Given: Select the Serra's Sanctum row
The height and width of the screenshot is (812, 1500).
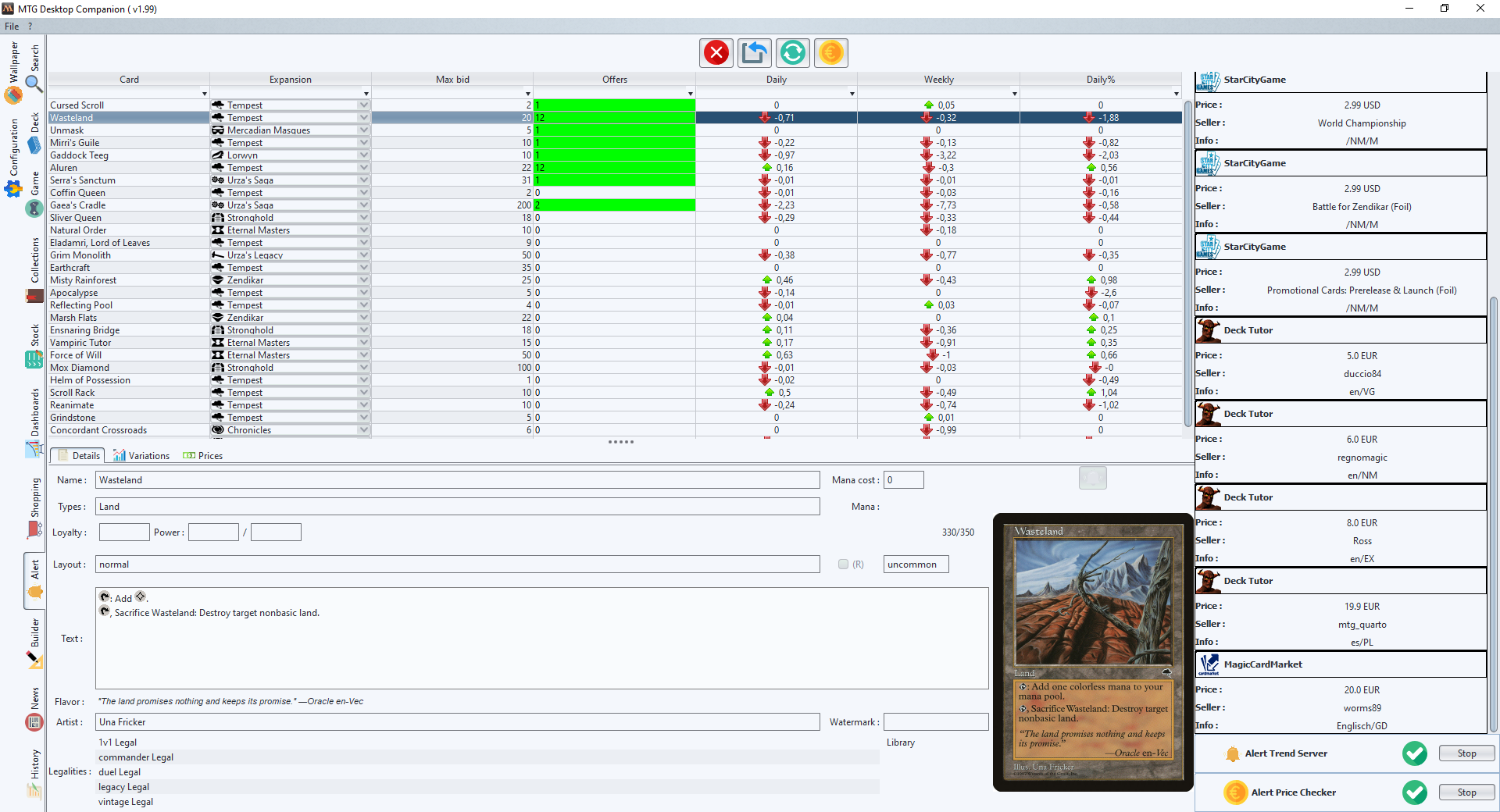Looking at the screenshot, I should coord(615,180).
